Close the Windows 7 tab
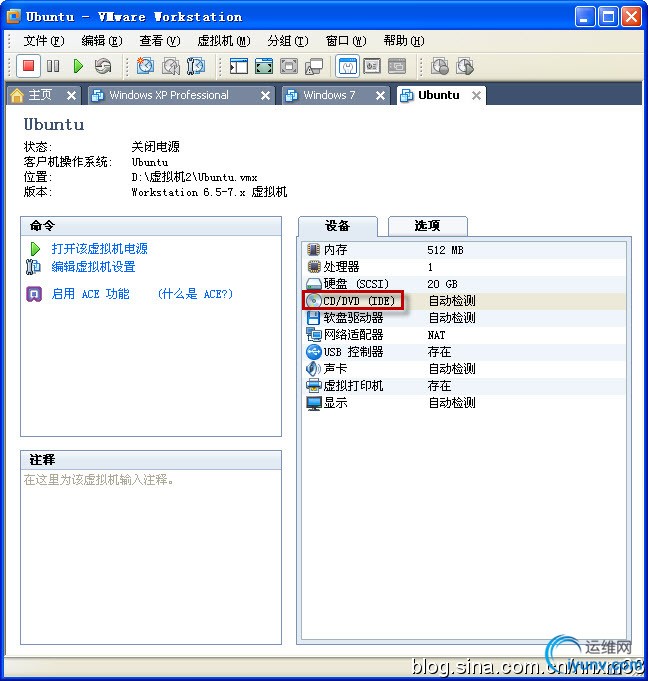The width and height of the screenshot is (648, 681). tap(380, 96)
